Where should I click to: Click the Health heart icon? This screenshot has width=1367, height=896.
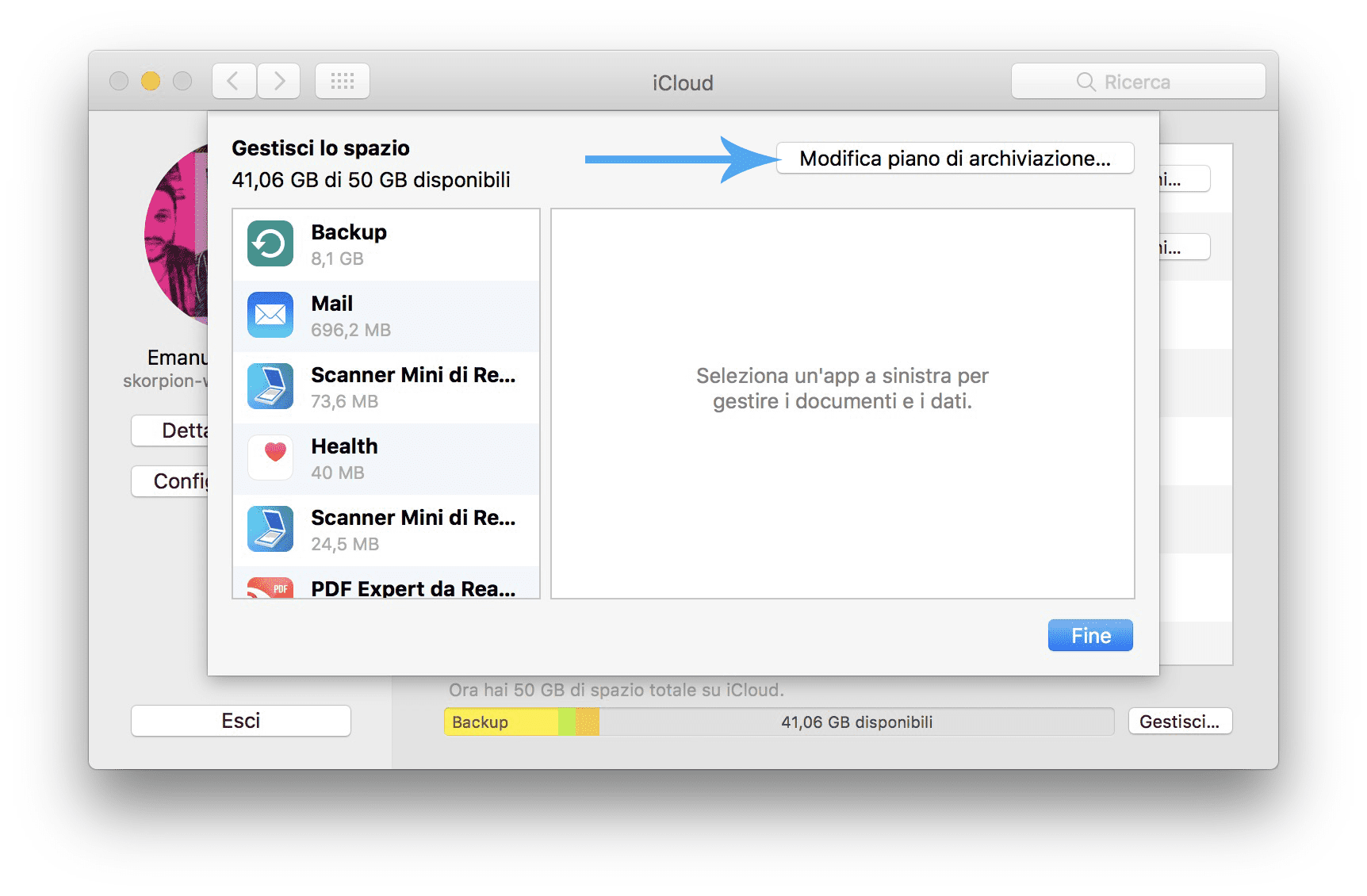click(x=270, y=458)
